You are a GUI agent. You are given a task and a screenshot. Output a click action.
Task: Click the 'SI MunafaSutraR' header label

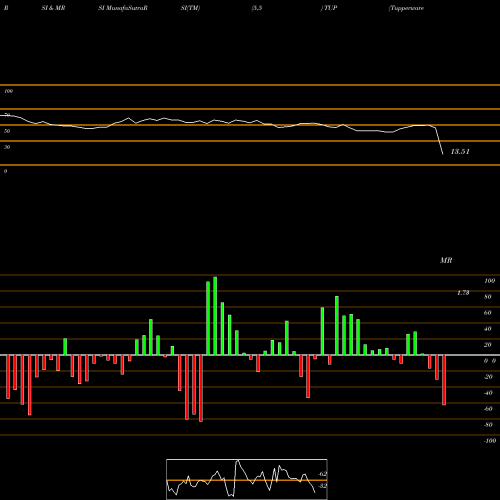click(123, 8)
